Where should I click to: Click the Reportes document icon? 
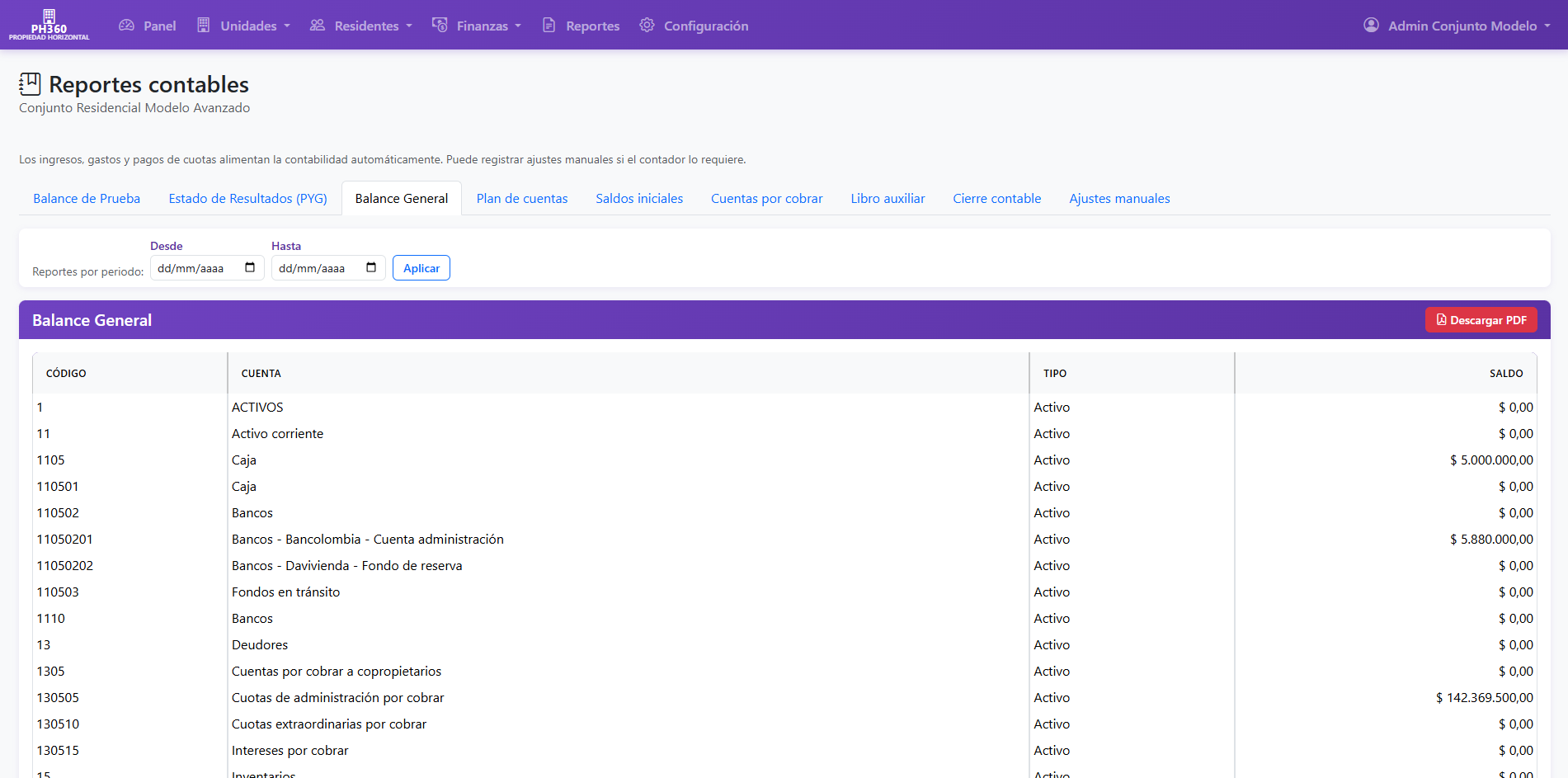[549, 26]
